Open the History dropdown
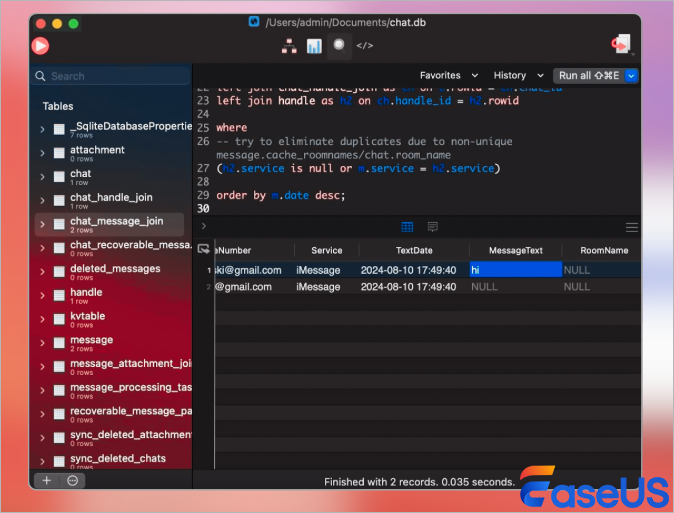Image resolution: width=674 pixels, height=513 pixels. [516, 75]
